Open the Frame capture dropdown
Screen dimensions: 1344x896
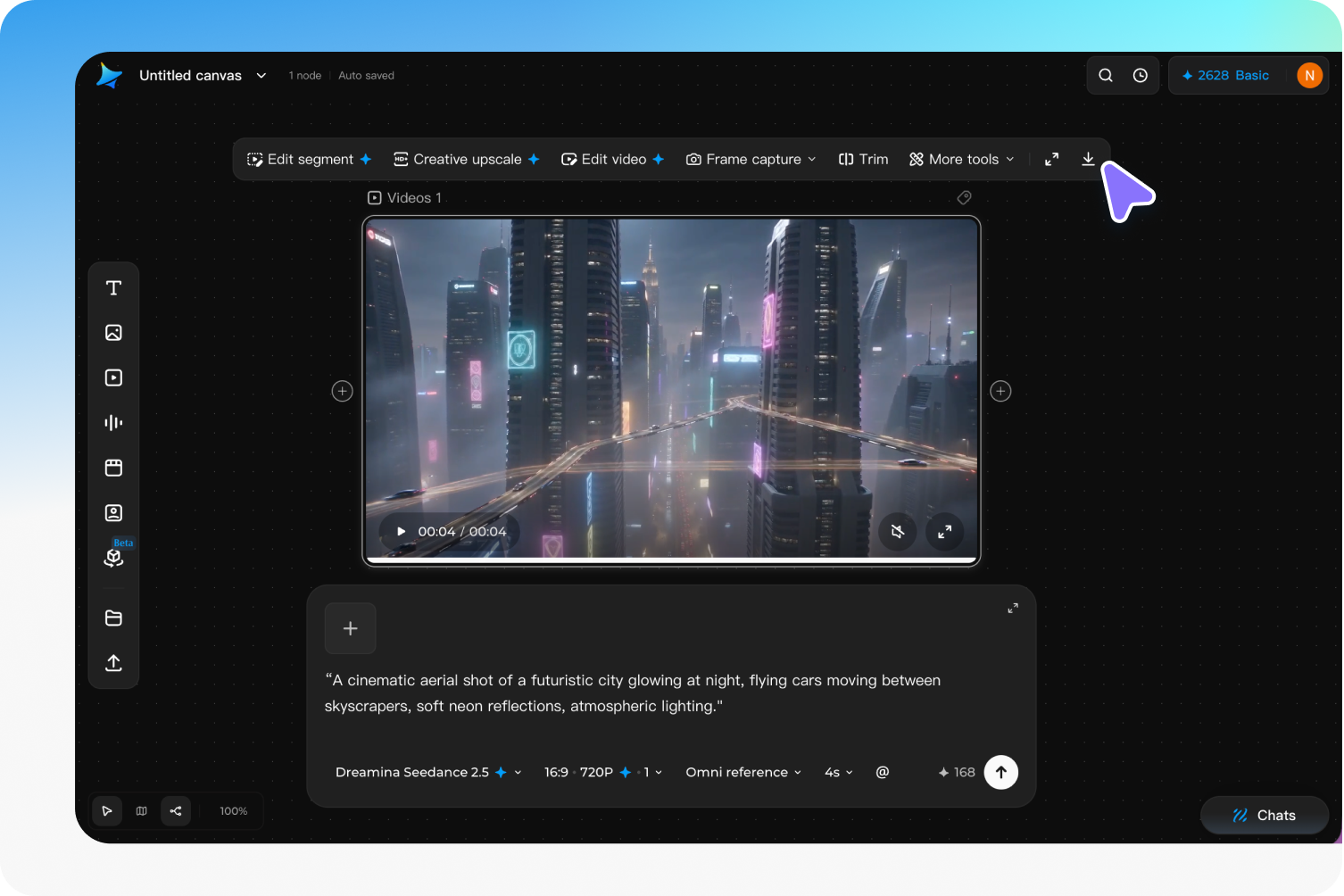tap(751, 159)
